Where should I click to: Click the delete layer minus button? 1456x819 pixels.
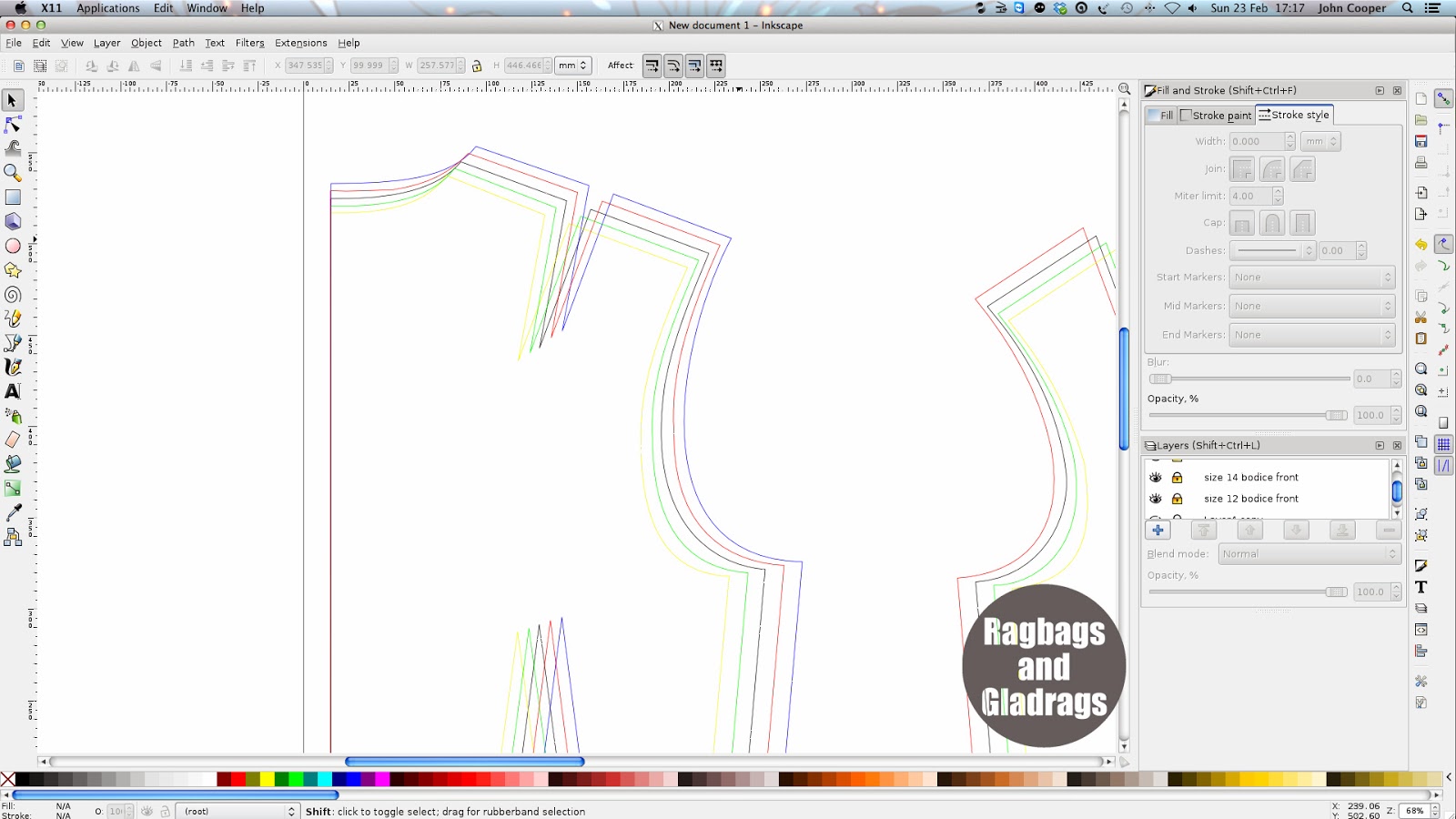1389,531
